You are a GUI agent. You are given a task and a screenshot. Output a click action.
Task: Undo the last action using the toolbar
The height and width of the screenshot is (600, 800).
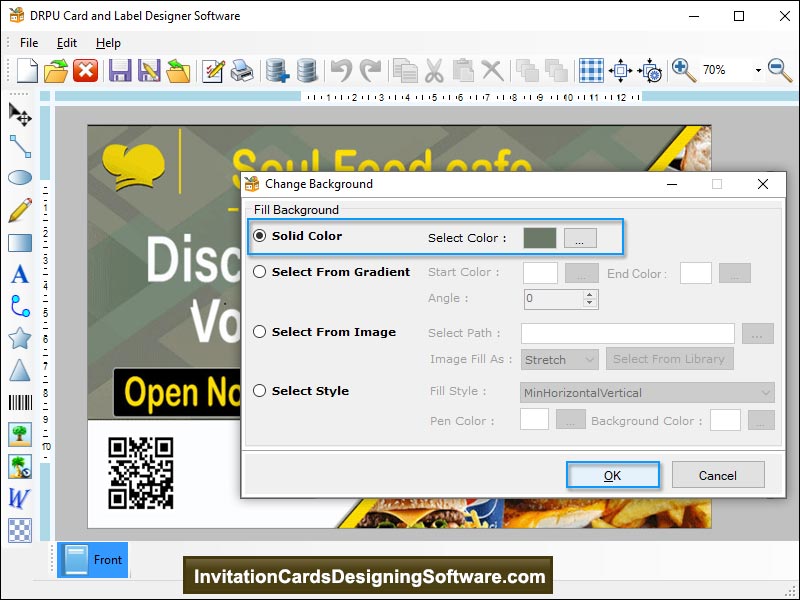click(341, 70)
